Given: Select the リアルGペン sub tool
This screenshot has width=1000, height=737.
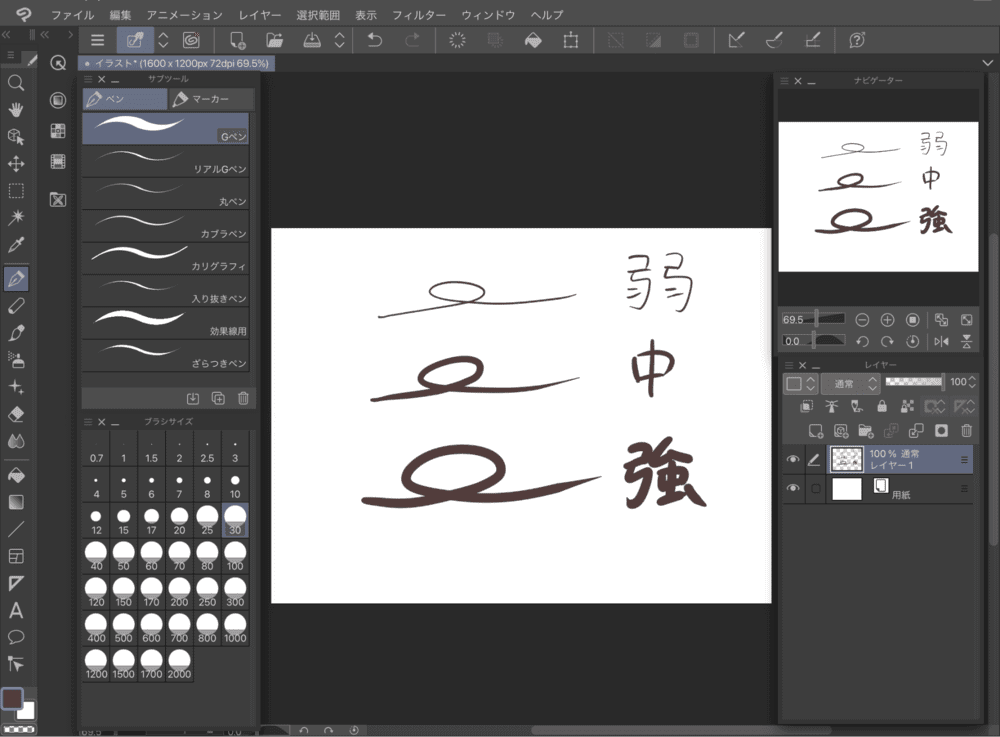Looking at the screenshot, I should point(165,161).
